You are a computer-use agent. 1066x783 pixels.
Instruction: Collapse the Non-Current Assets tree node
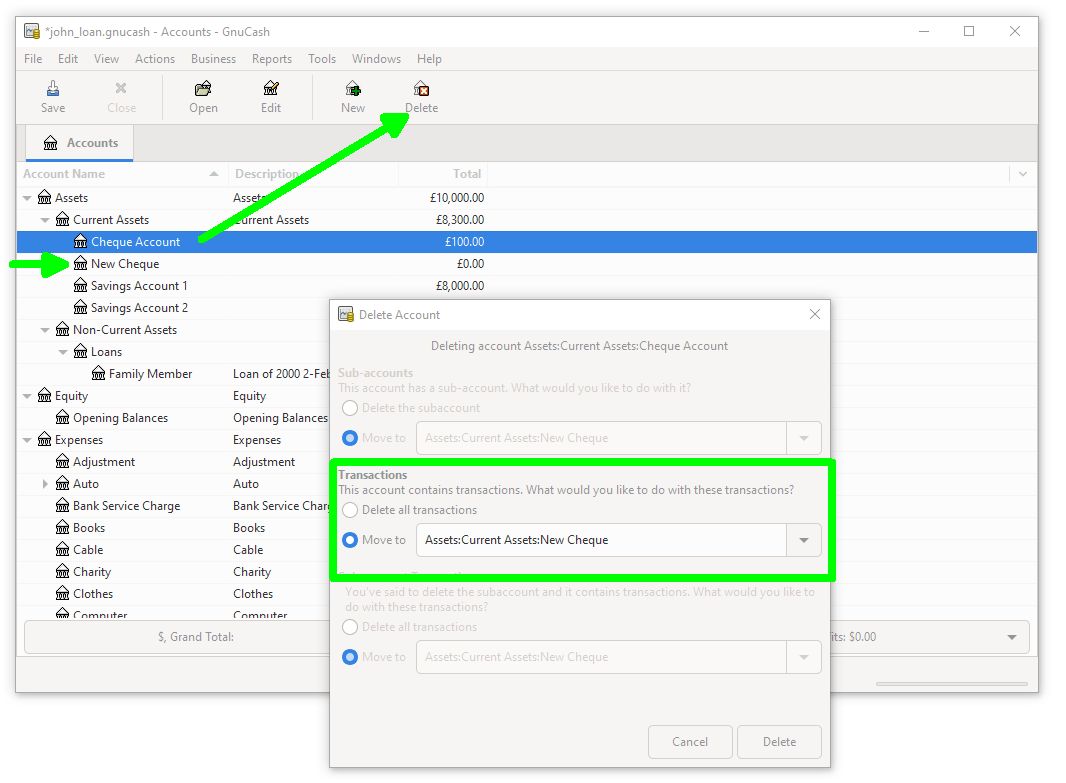tap(45, 330)
